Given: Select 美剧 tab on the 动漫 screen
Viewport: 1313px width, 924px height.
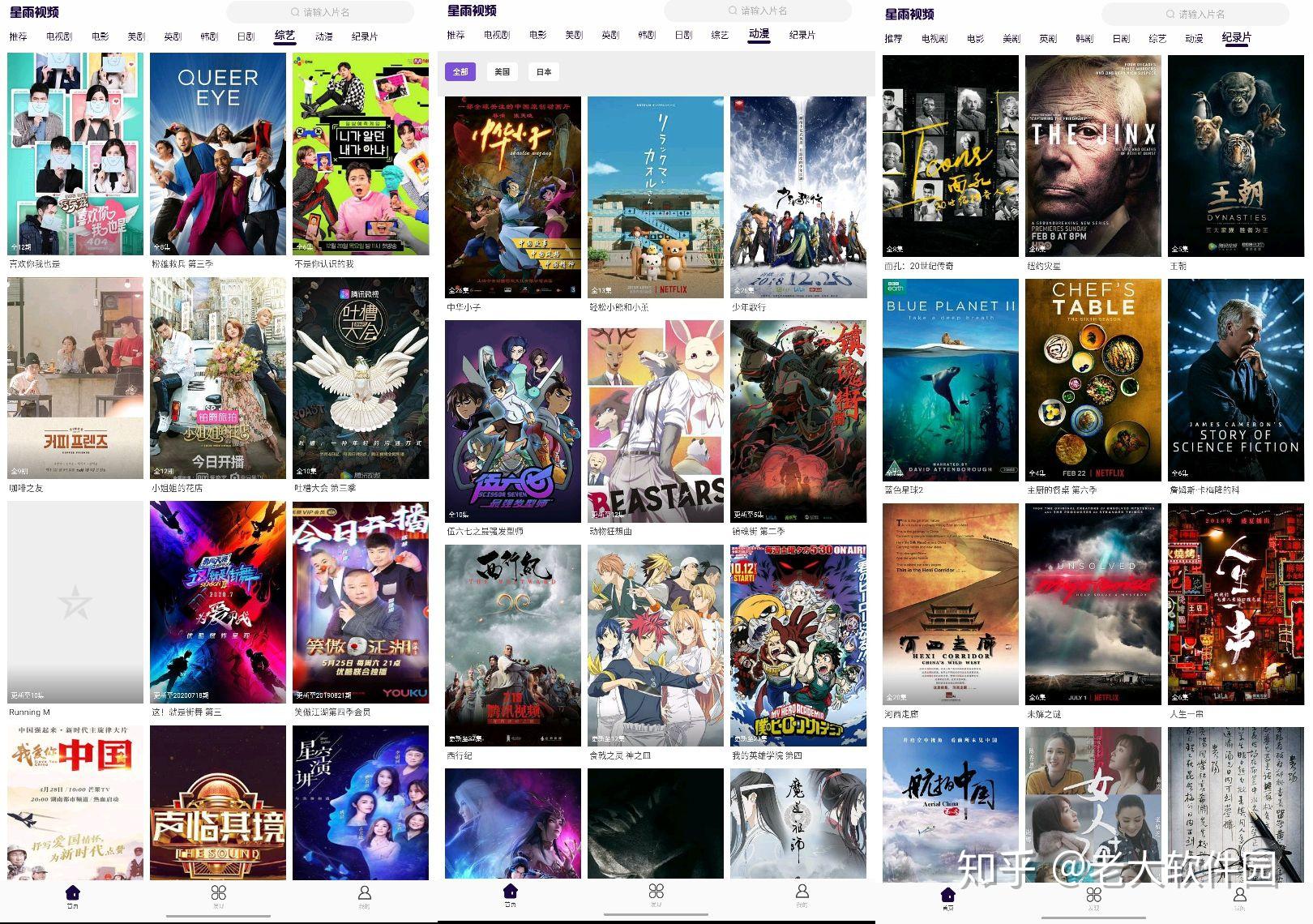Looking at the screenshot, I should [x=574, y=35].
